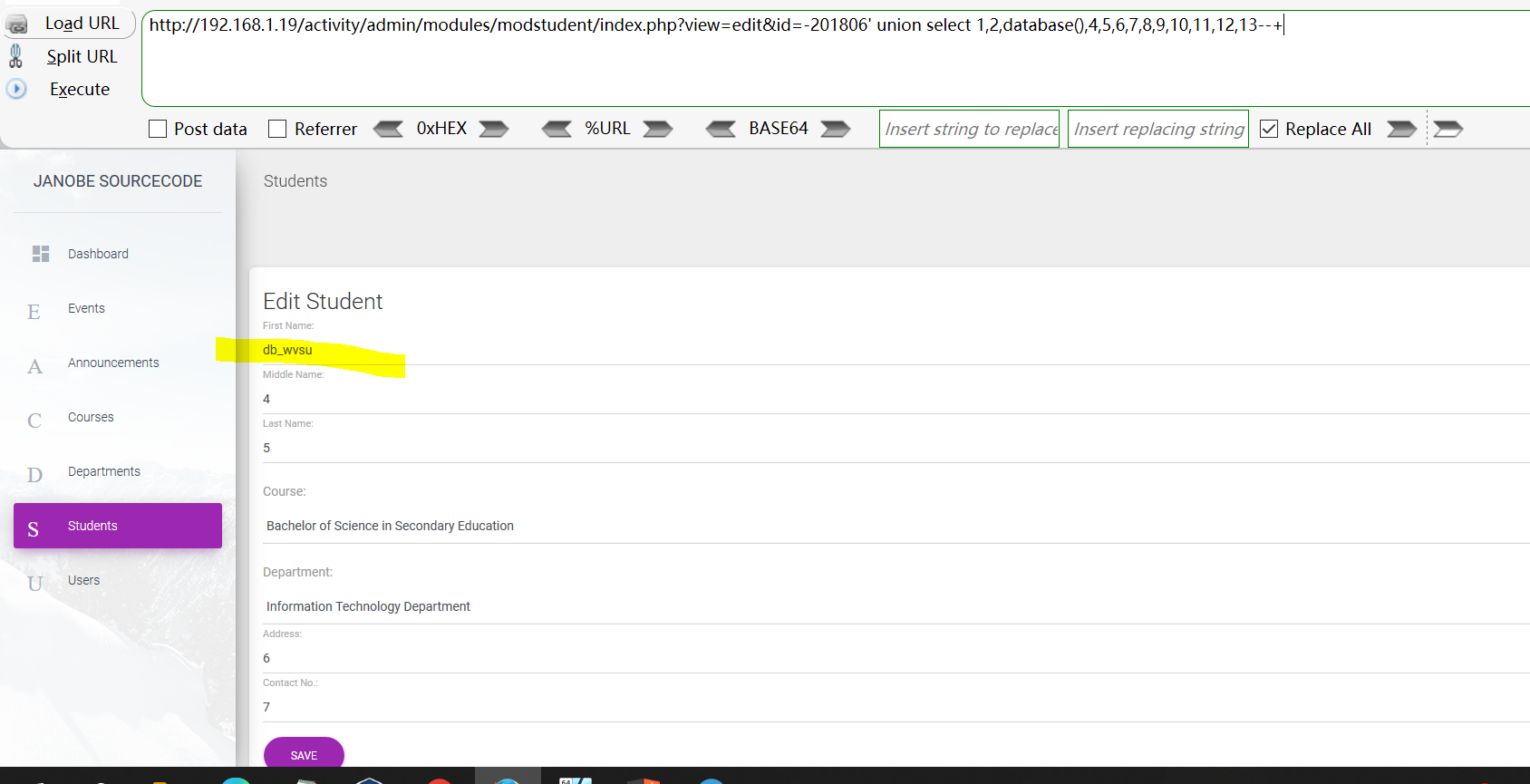Click the 0xHEX label
The width and height of the screenshot is (1530, 784).
click(x=441, y=129)
